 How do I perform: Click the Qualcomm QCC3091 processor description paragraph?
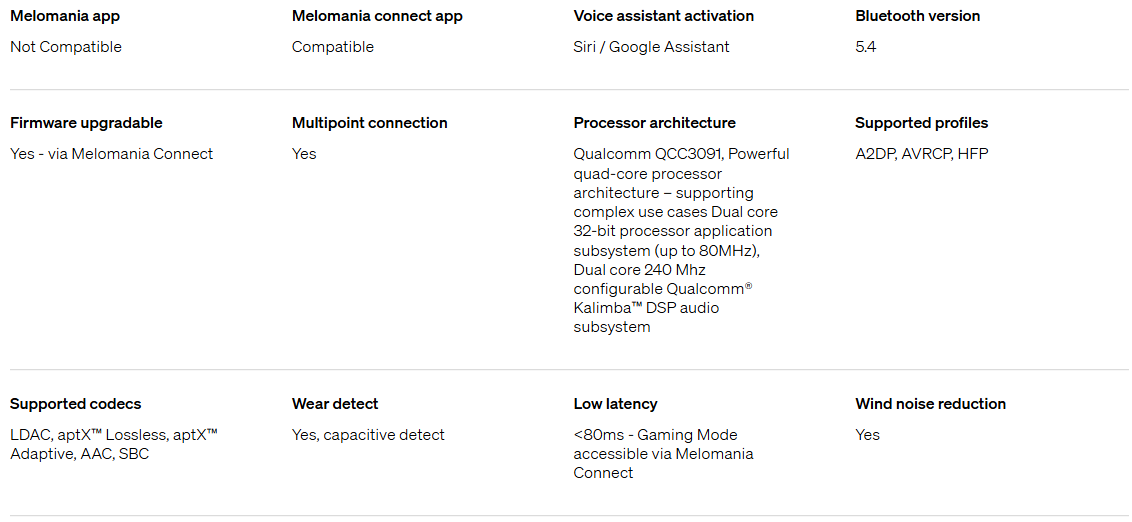(681, 240)
